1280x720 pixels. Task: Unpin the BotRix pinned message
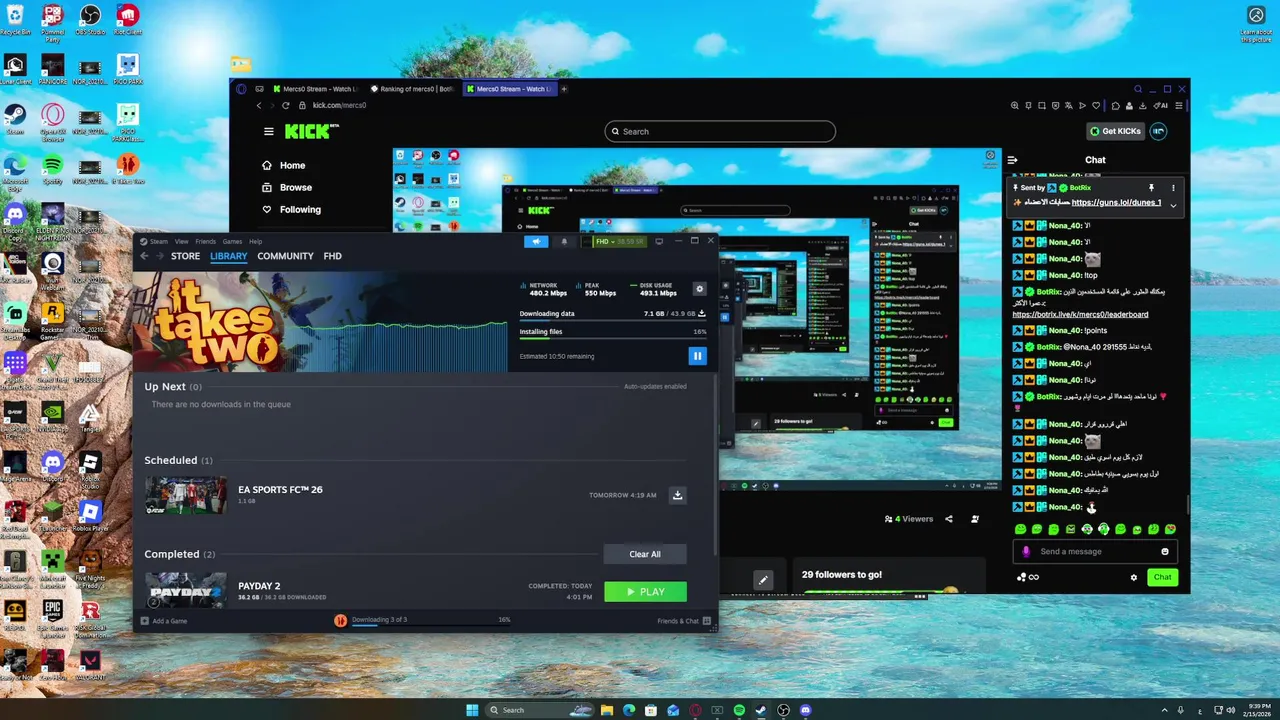tap(1151, 188)
